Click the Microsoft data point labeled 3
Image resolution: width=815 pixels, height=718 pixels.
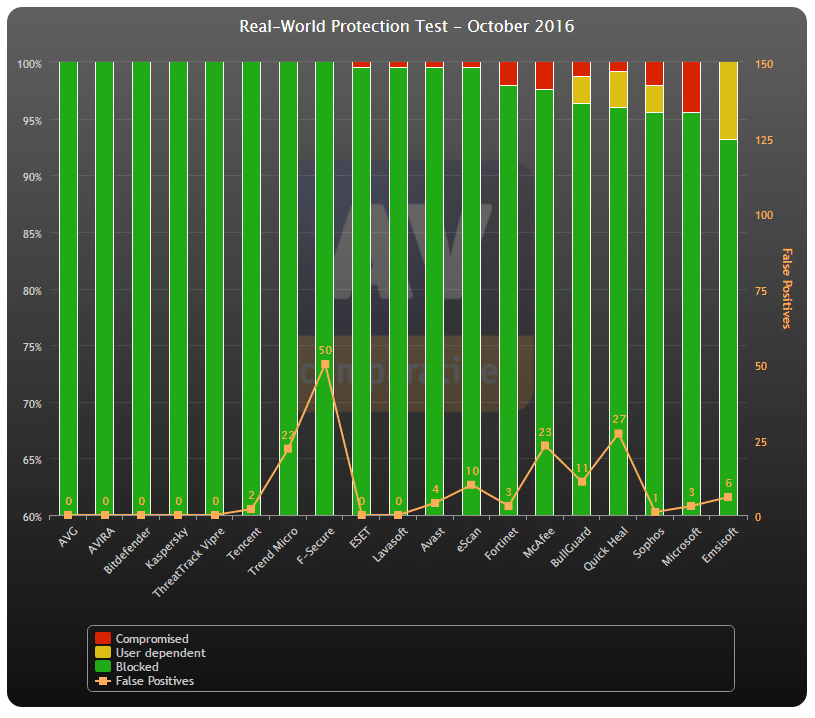[691, 506]
